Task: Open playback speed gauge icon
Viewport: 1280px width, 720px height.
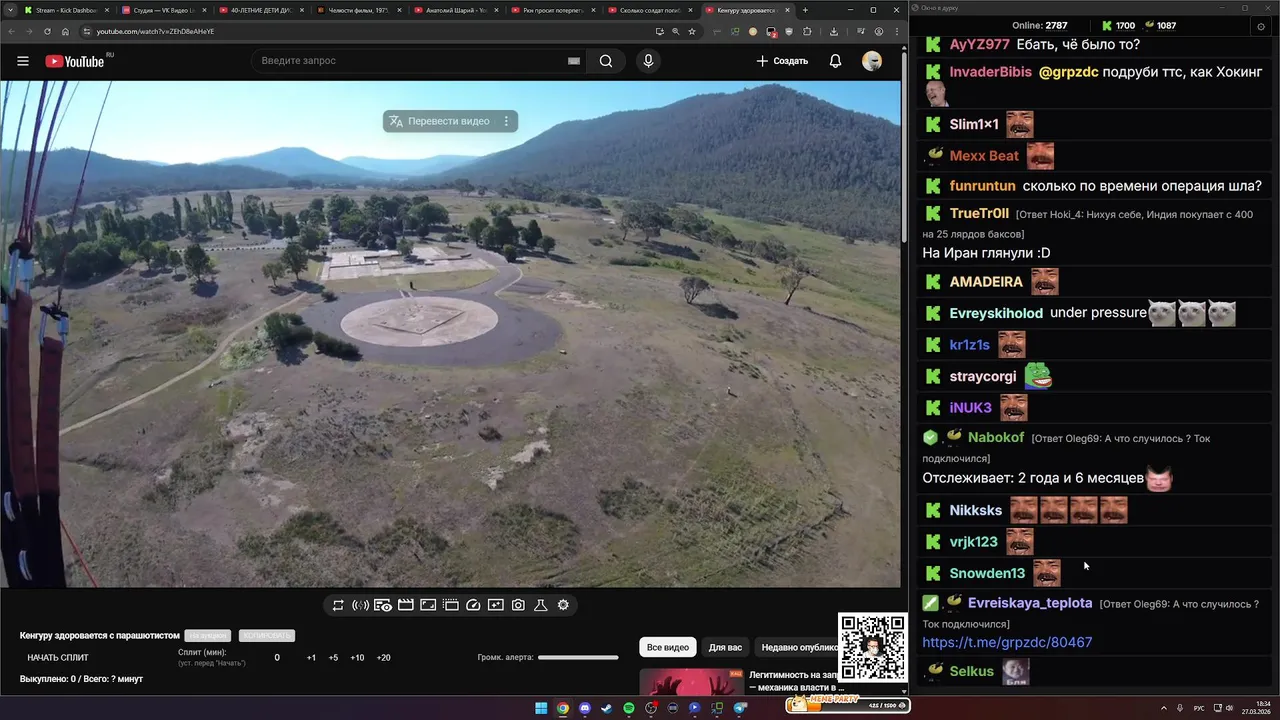Action: pos(474,605)
